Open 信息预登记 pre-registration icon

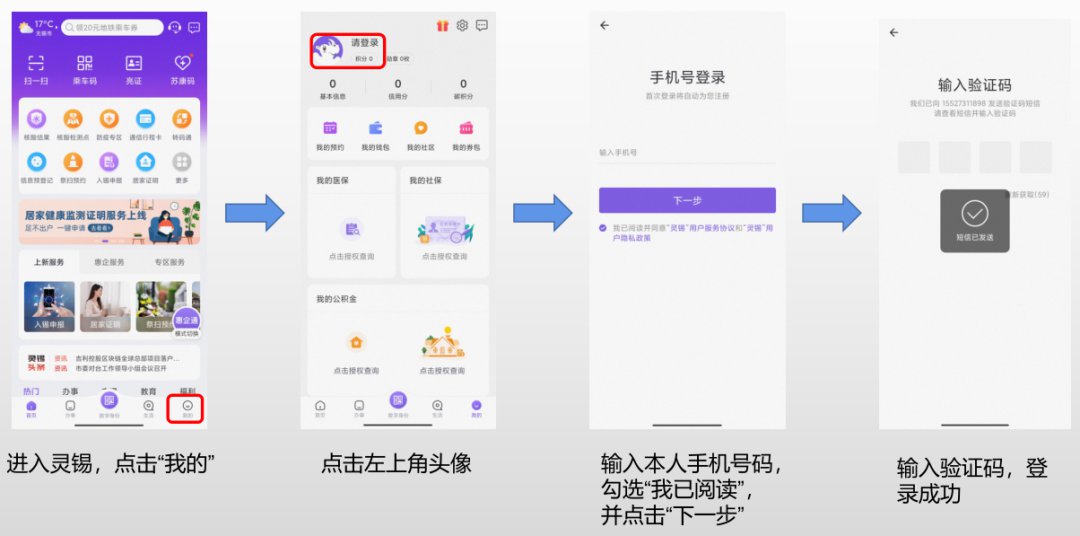(x=37, y=162)
